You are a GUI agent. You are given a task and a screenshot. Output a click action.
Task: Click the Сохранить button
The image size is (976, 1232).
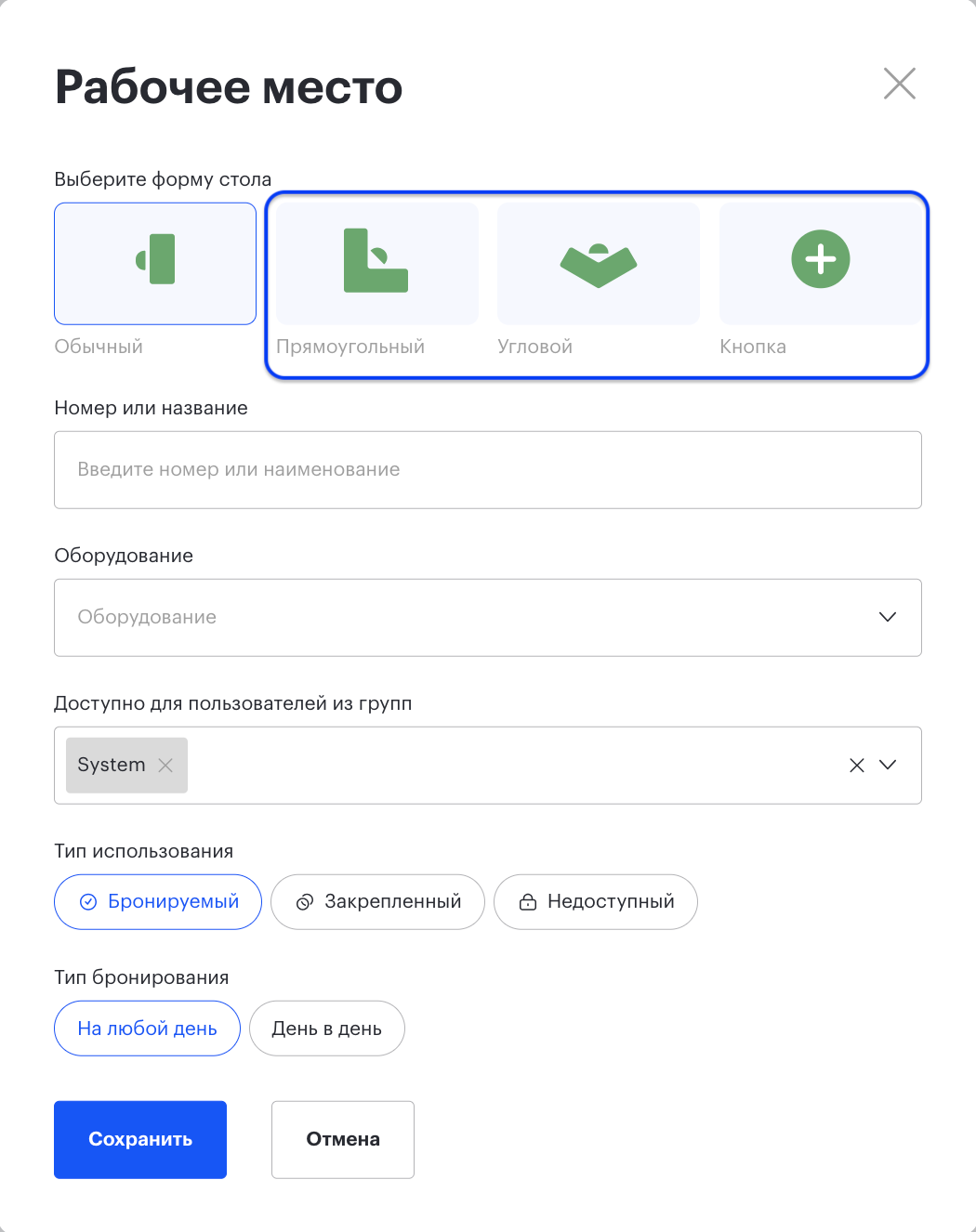(140, 1140)
